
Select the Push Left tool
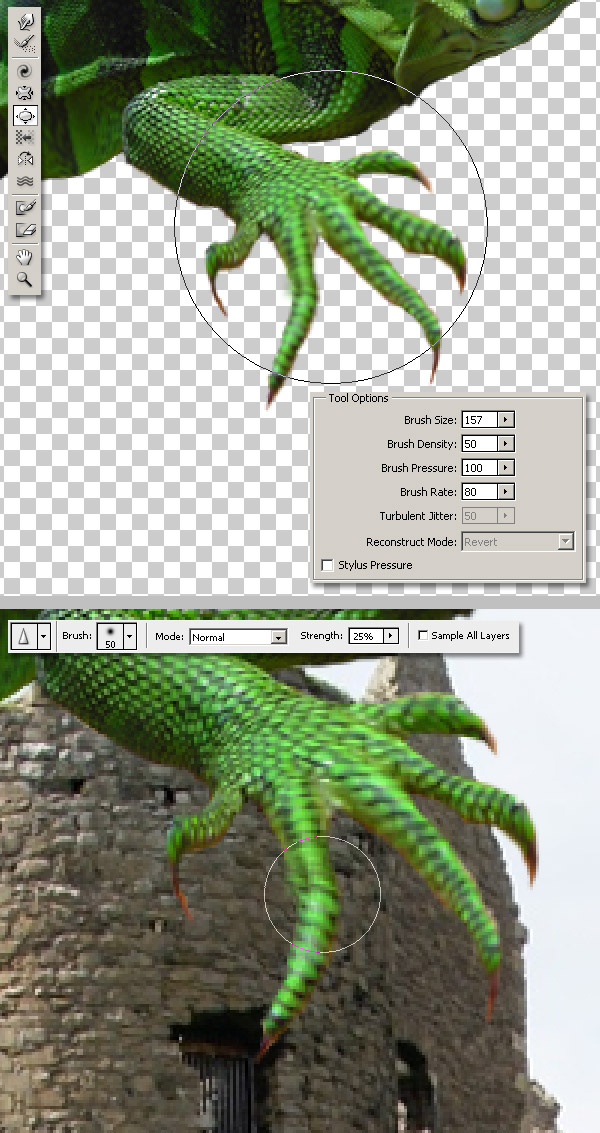[x=25, y=137]
